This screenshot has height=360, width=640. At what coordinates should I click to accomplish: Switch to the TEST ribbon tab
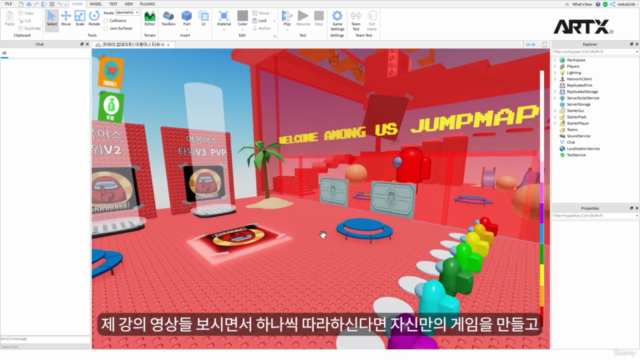pos(113,4)
